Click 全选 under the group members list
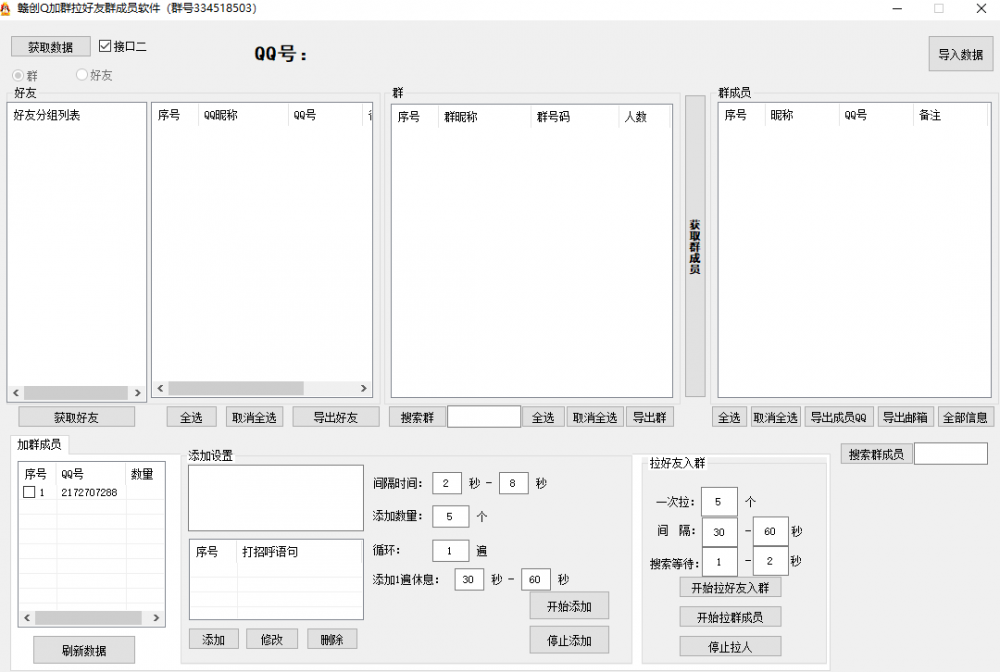 [x=729, y=417]
